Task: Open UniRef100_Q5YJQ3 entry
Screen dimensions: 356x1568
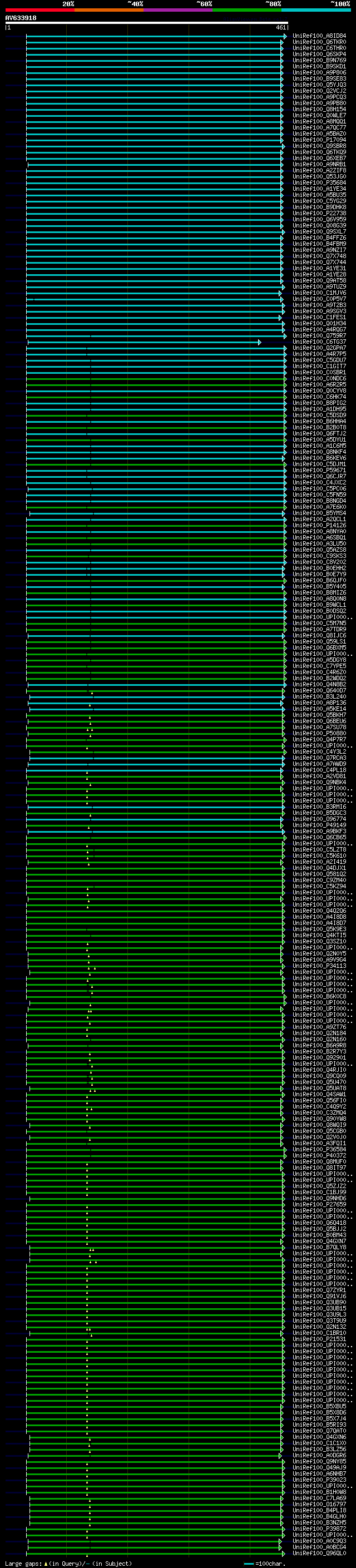Action: [319, 85]
